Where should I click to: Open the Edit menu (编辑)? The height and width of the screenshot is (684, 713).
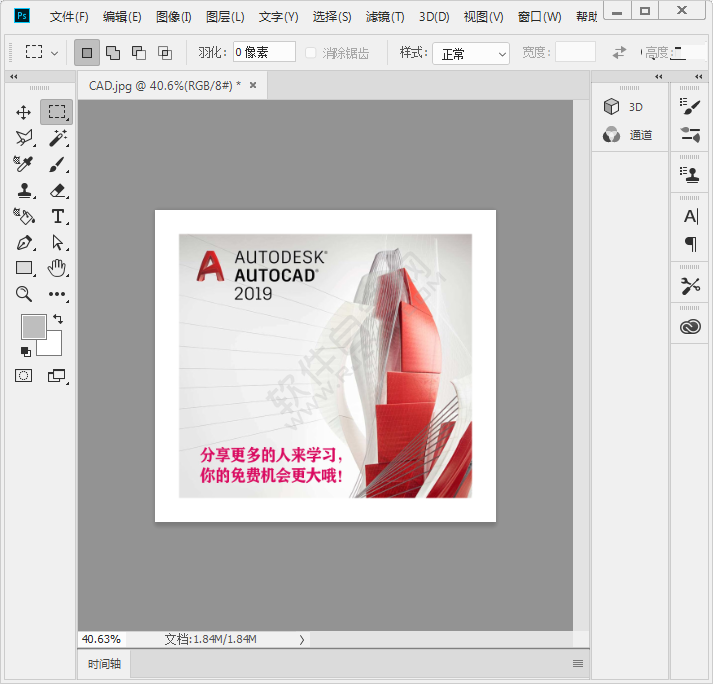point(122,17)
